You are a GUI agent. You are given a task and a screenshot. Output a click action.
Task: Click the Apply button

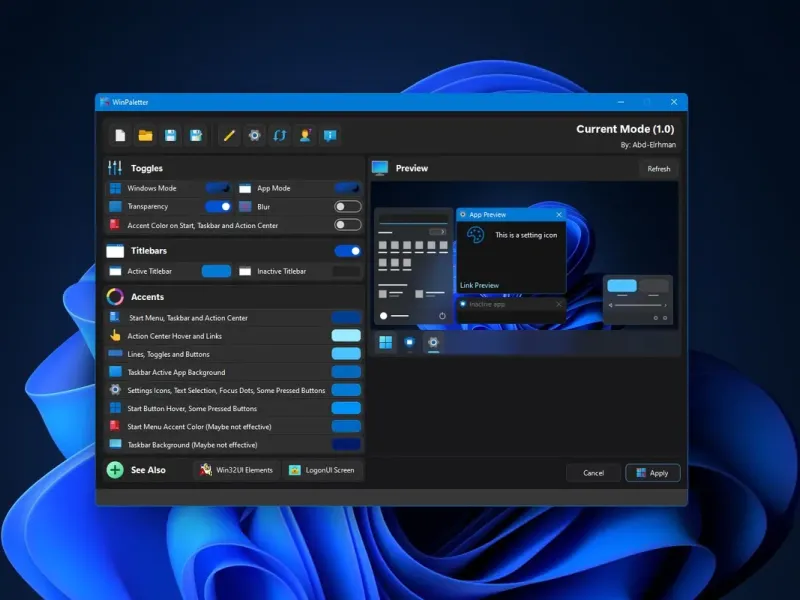(x=653, y=473)
